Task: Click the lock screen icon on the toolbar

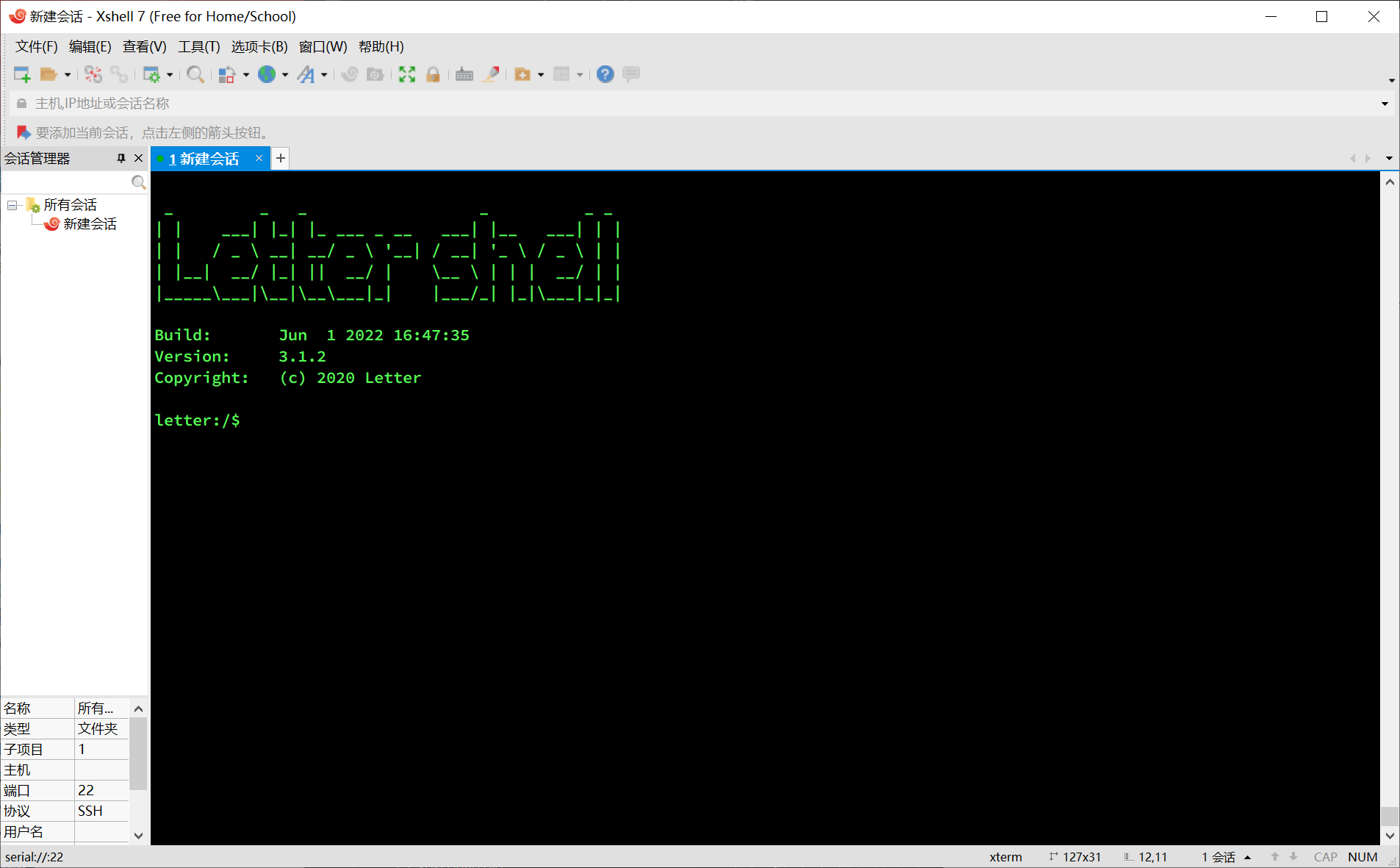Action: pos(434,73)
